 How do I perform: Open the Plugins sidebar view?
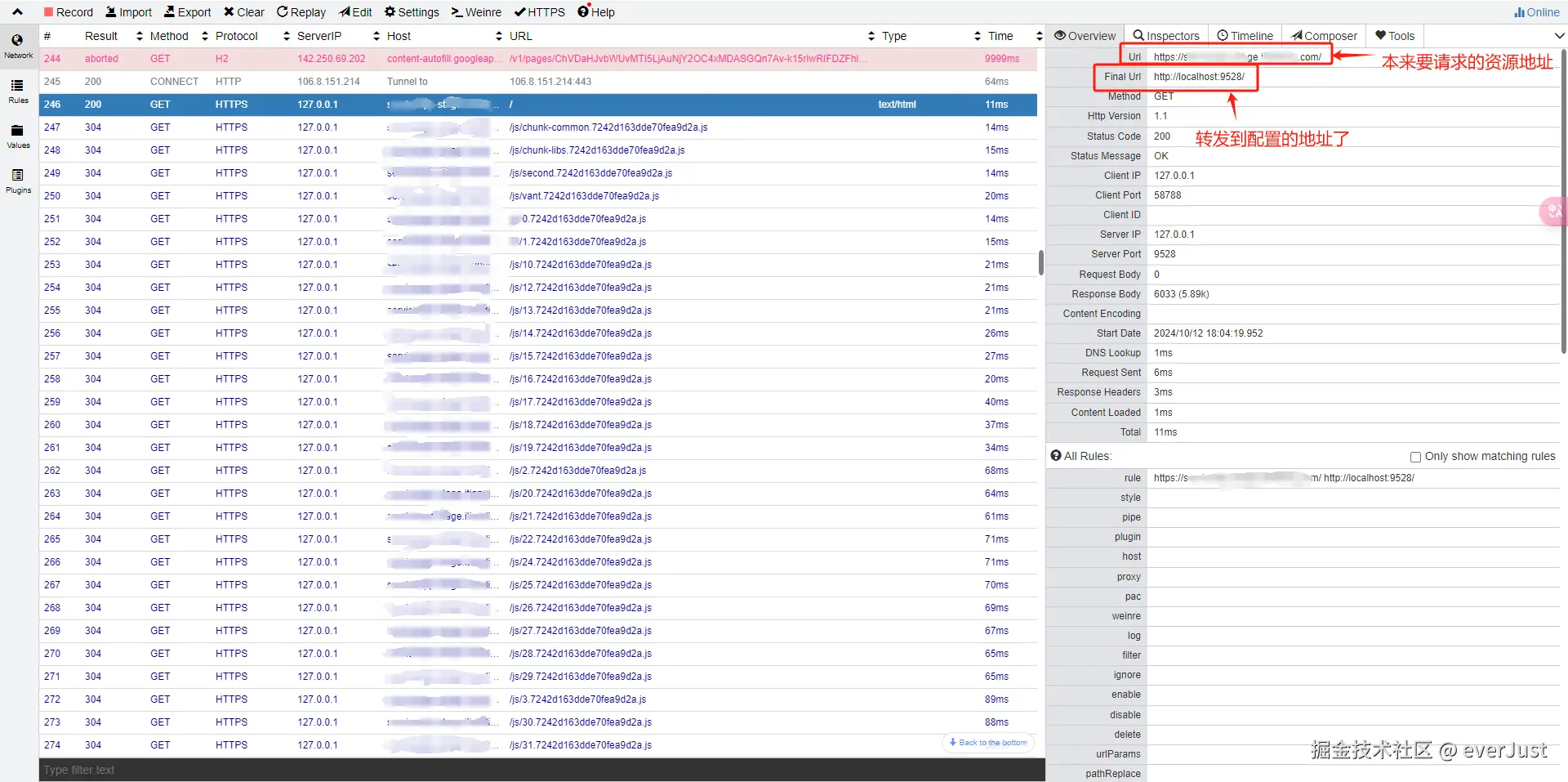[x=18, y=181]
